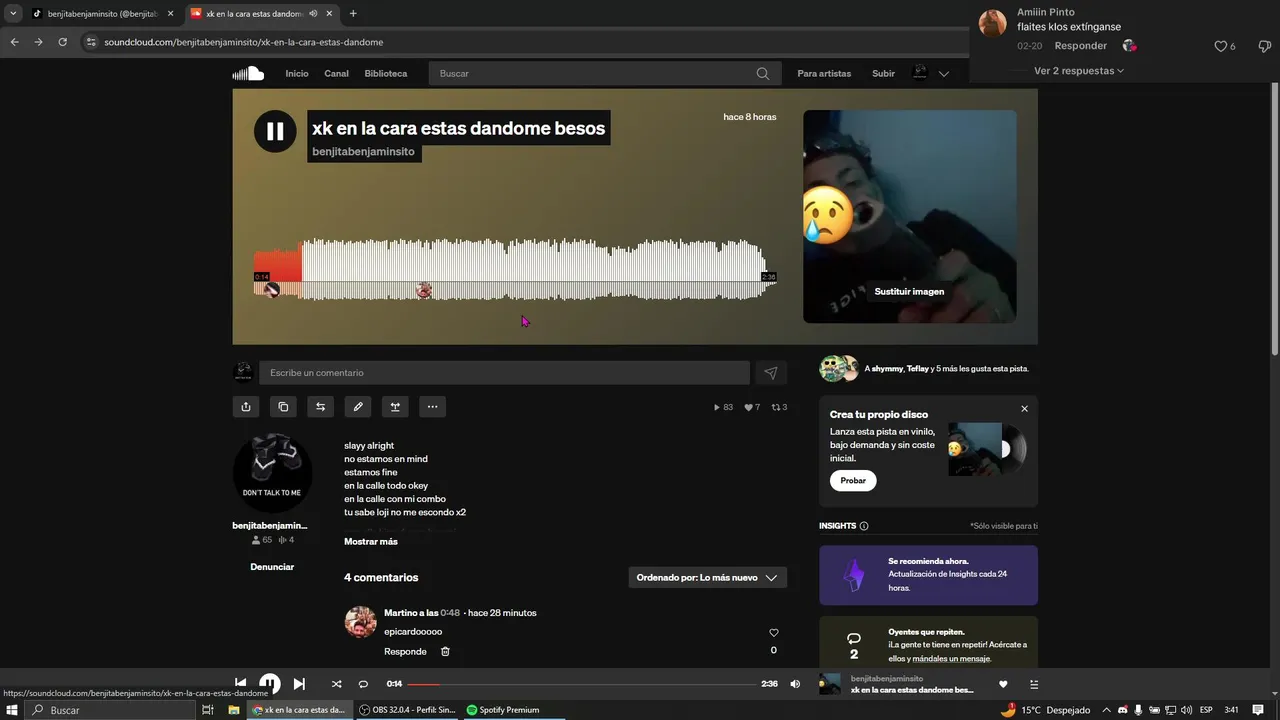Click the likes count showing 7
Screen dimensions: 1280x720
pos(752,407)
